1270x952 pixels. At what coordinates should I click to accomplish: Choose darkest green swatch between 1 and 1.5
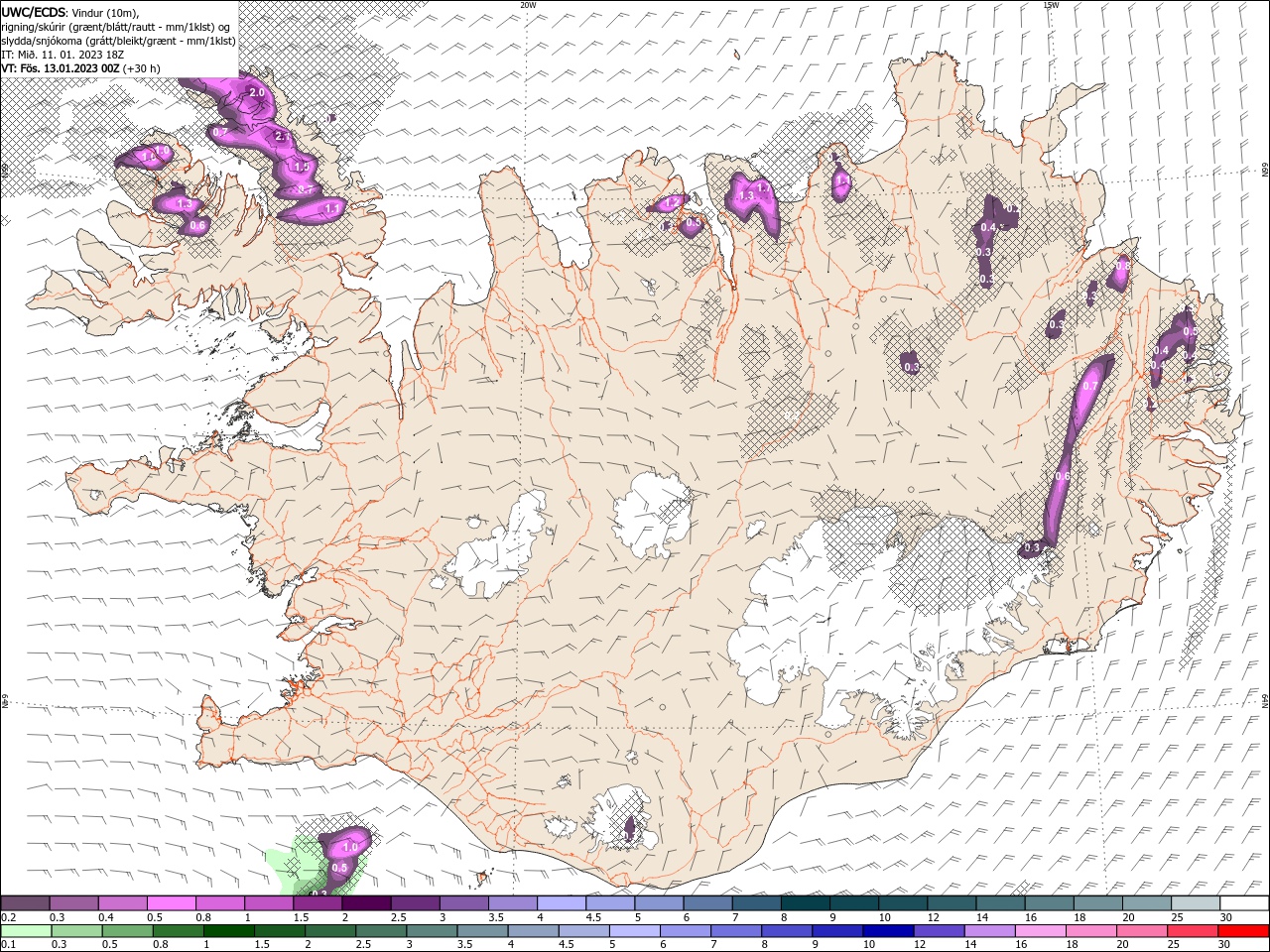pyautogui.click(x=229, y=931)
